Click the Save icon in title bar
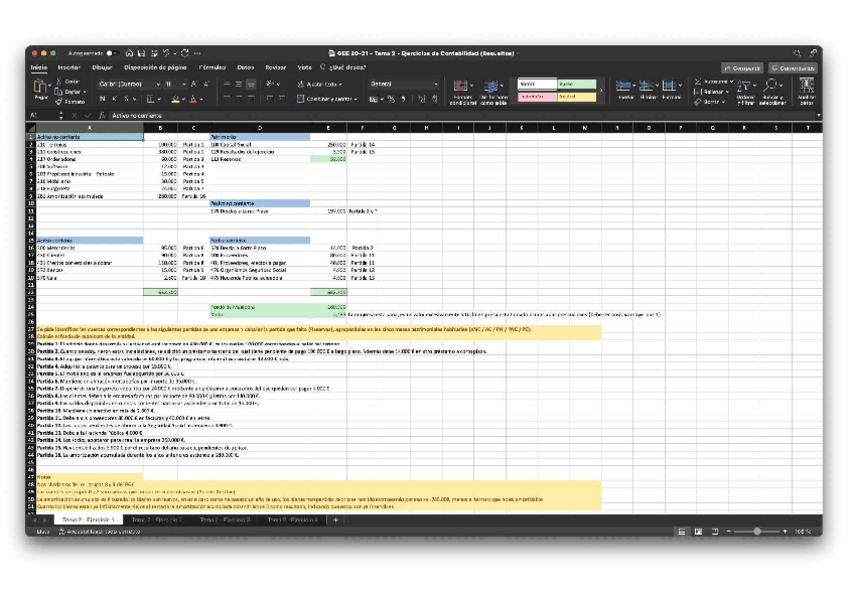Screen dimensions: 848x599 pyautogui.click(x=143, y=53)
